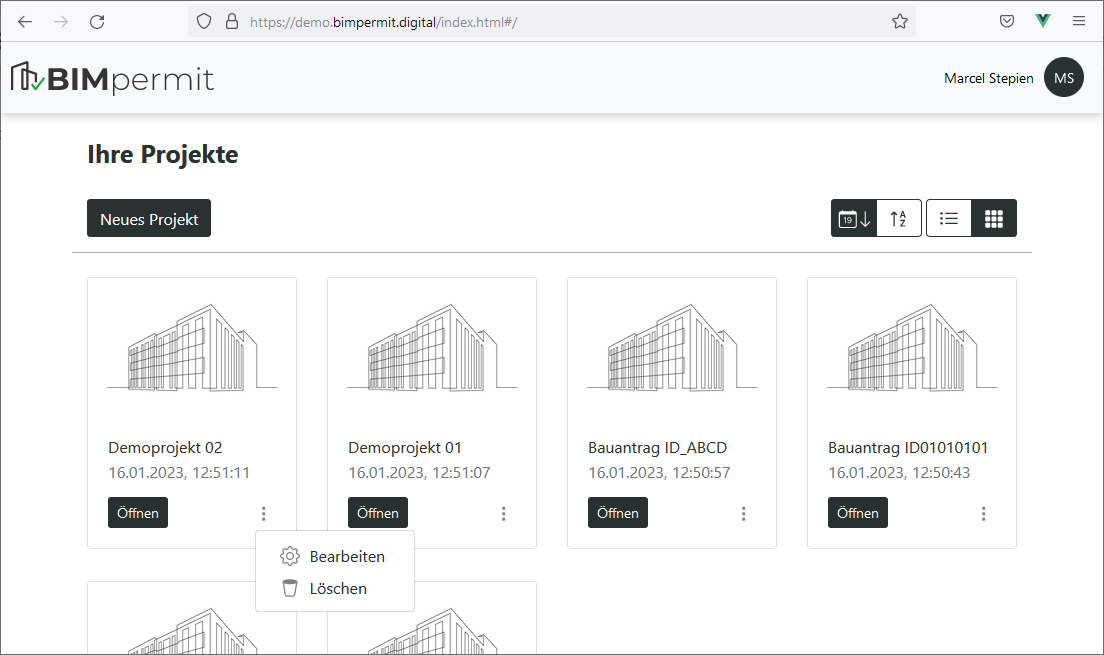
Task: Select the Bauantrag ID_ABCD building thumbnail
Action: [x=672, y=347]
